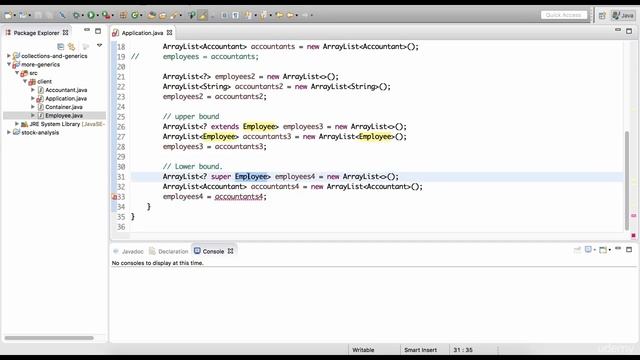Open the Open Console dropdown arrow
The height and width of the screenshot is (360, 640).
609,250
